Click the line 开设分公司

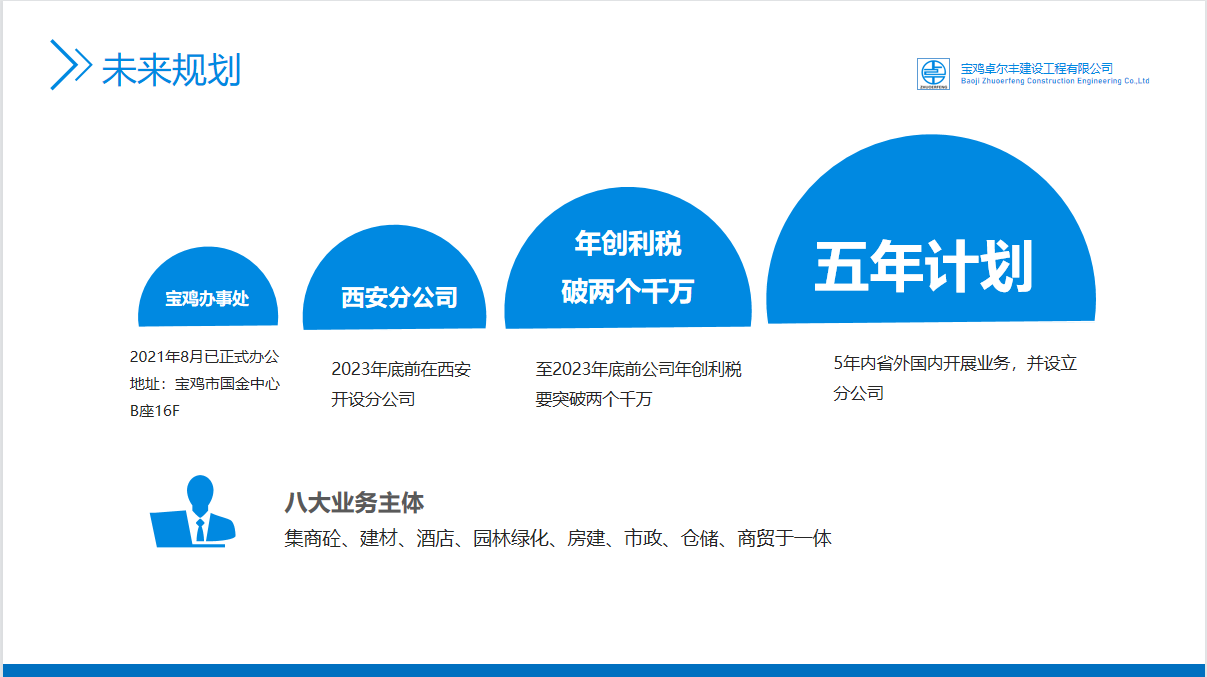[373, 399]
